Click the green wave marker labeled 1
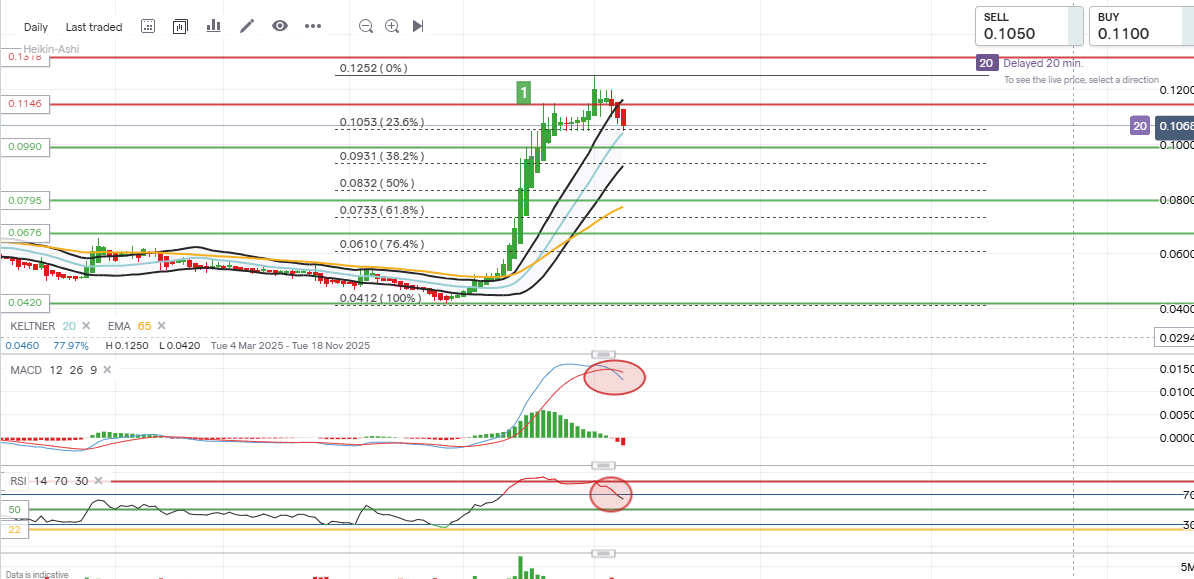The width and height of the screenshot is (1194, 579). coord(523,93)
